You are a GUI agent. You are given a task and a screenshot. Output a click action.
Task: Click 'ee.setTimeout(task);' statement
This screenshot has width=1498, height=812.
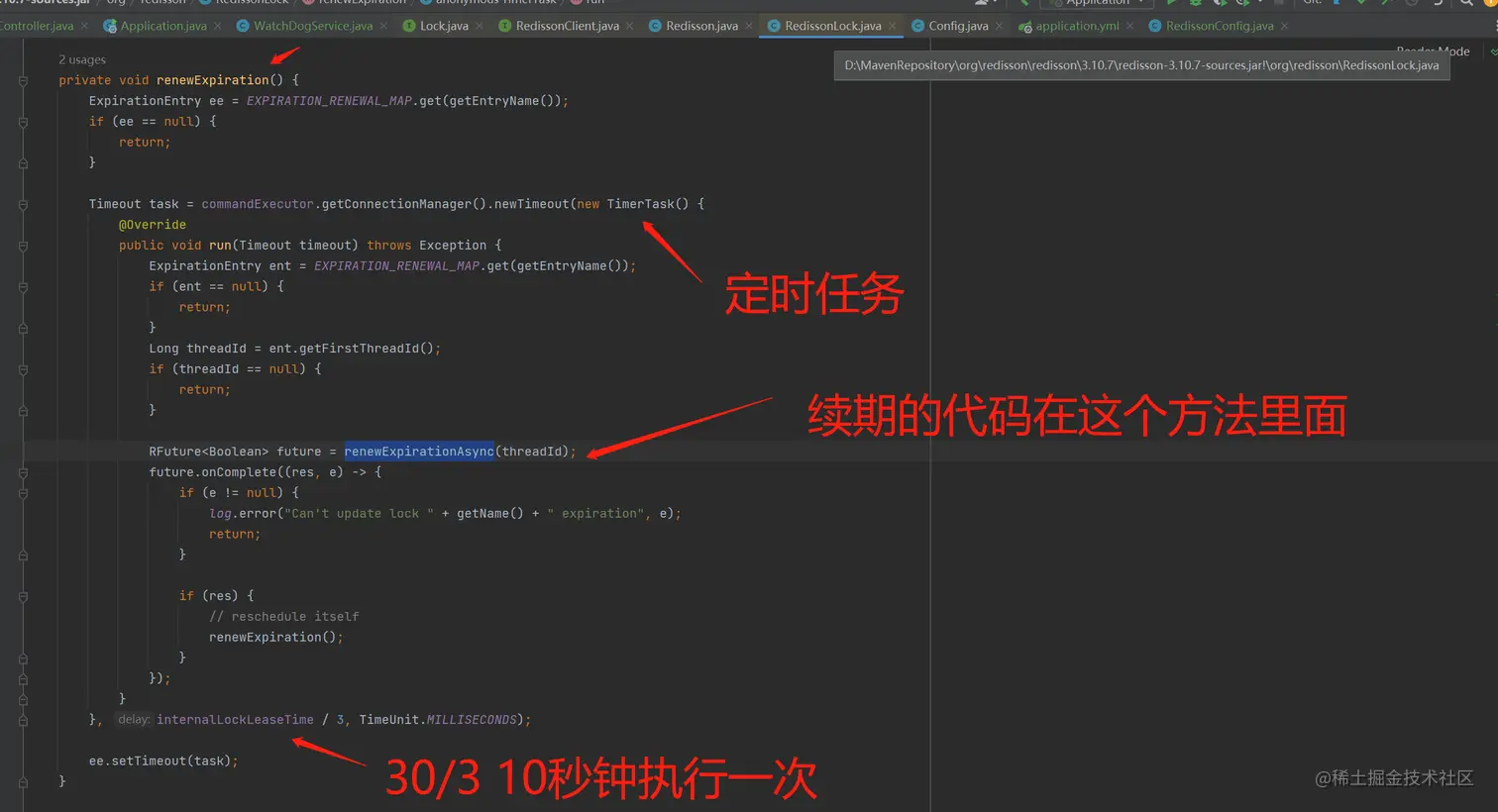coord(163,761)
